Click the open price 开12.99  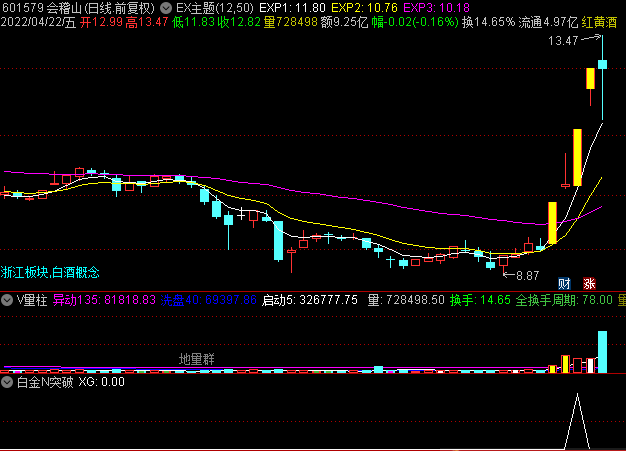101,22
